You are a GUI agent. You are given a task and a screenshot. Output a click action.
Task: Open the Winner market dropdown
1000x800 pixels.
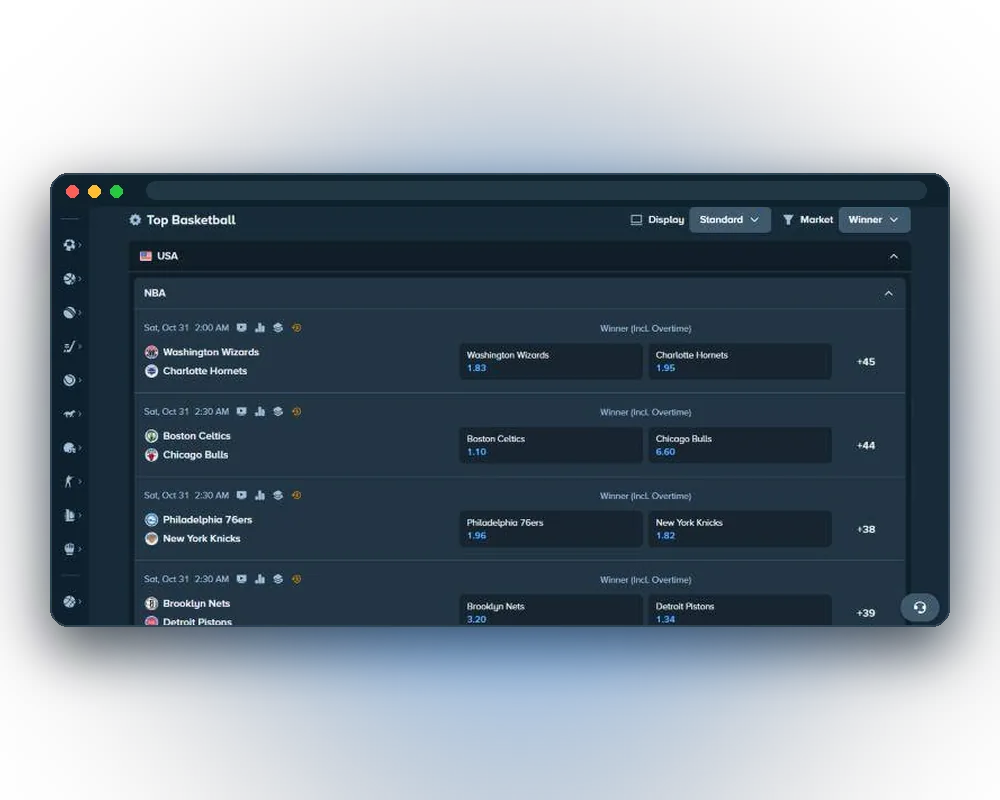click(874, 219)
